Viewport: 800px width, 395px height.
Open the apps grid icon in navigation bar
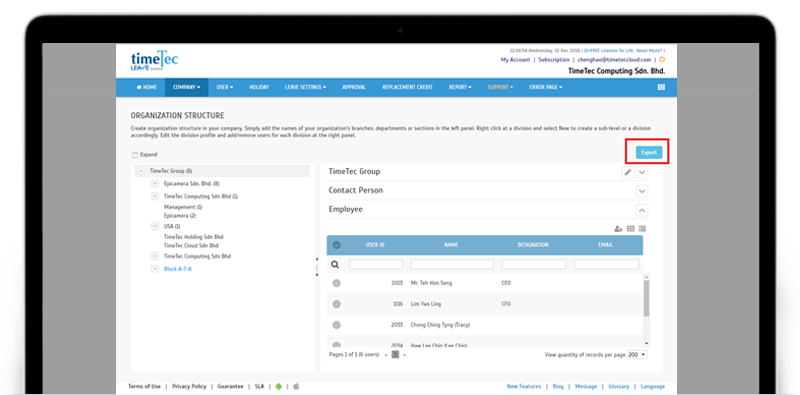(x=661, y=87)
